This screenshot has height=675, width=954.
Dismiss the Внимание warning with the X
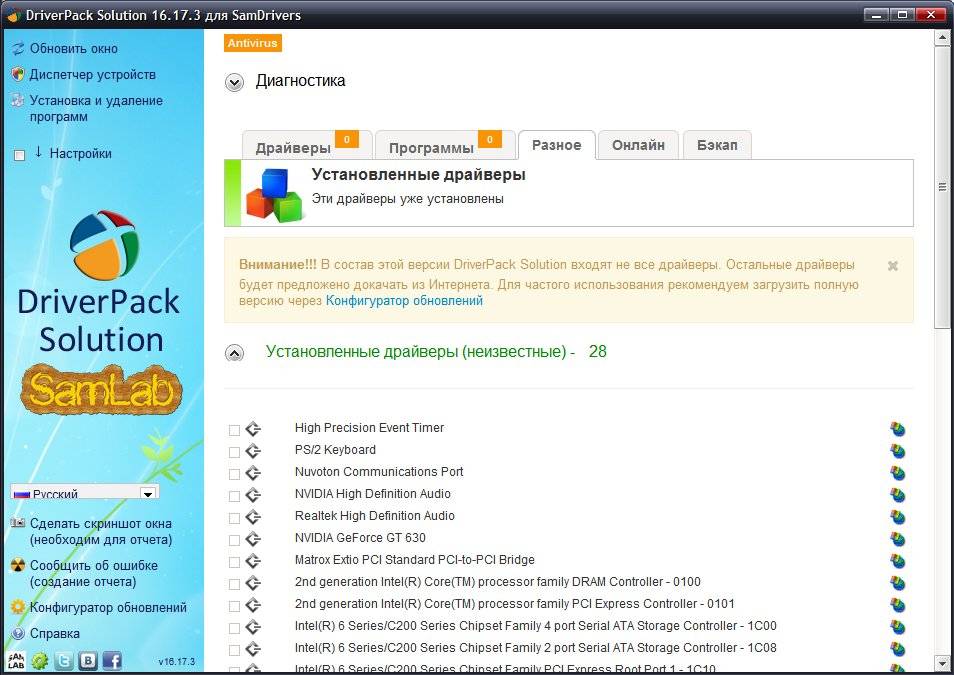tap(893, 266)
